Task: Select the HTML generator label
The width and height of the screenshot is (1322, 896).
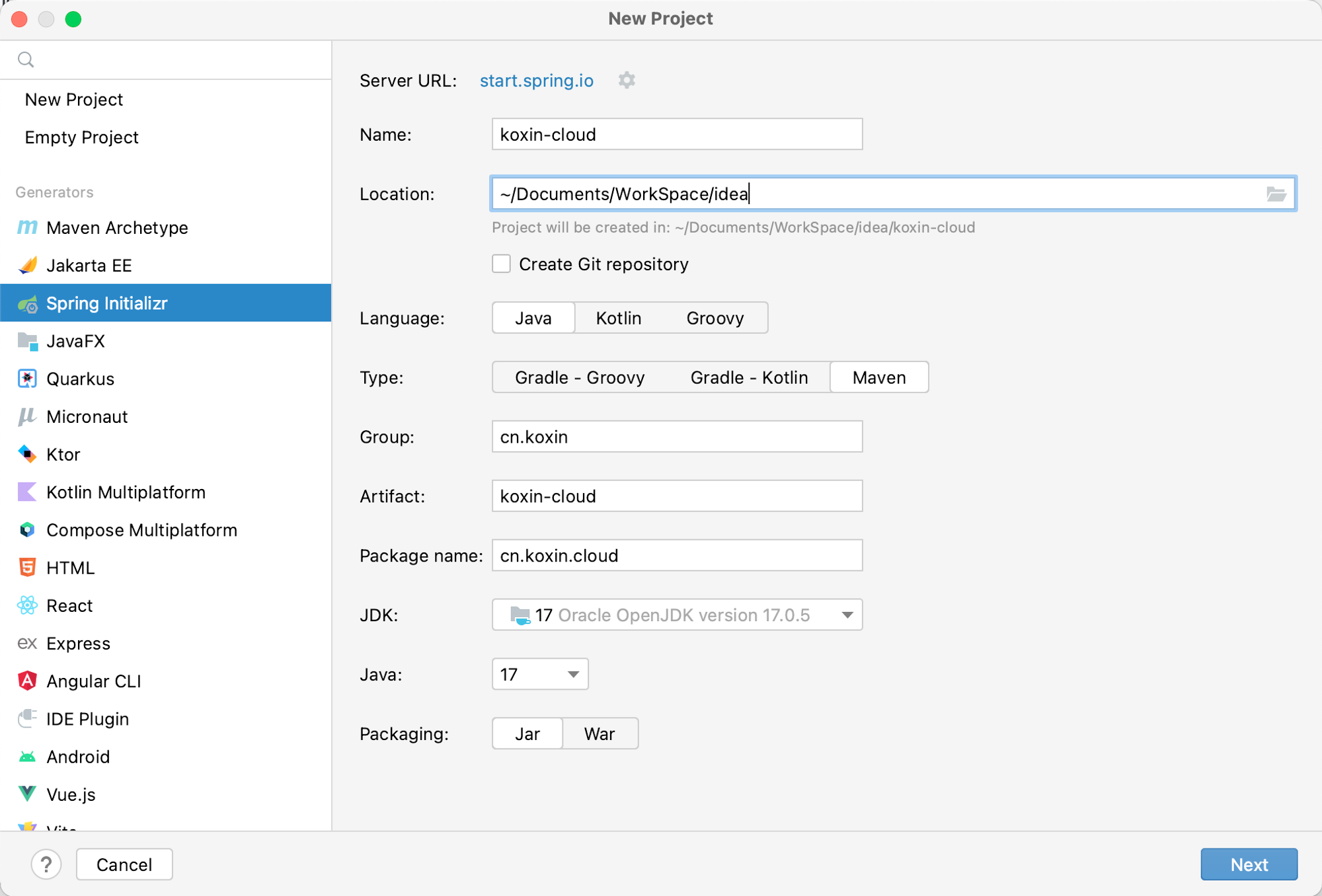Action: [x=70, y=568]
